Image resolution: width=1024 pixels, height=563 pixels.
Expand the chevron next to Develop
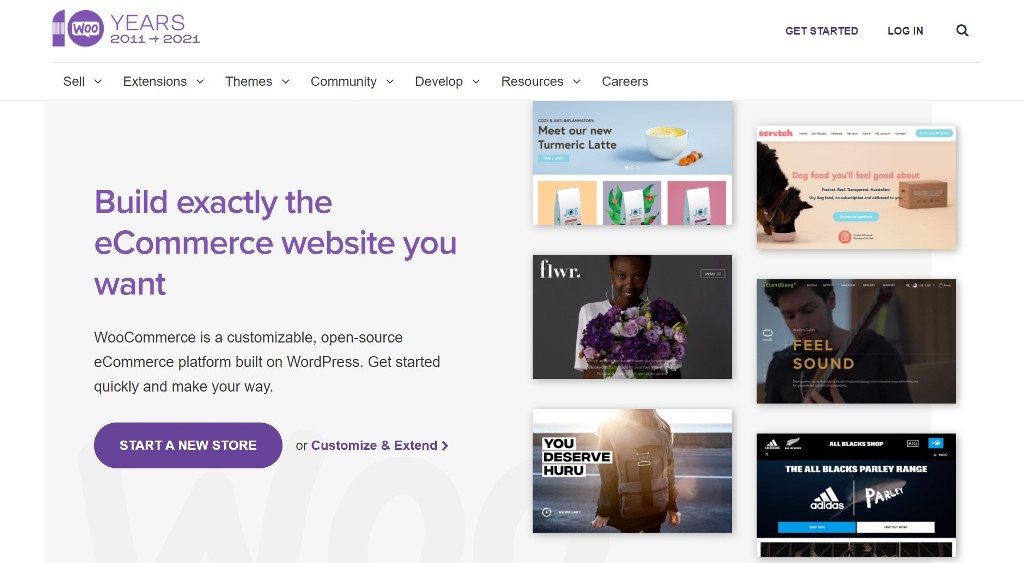[x=476, y=82]
